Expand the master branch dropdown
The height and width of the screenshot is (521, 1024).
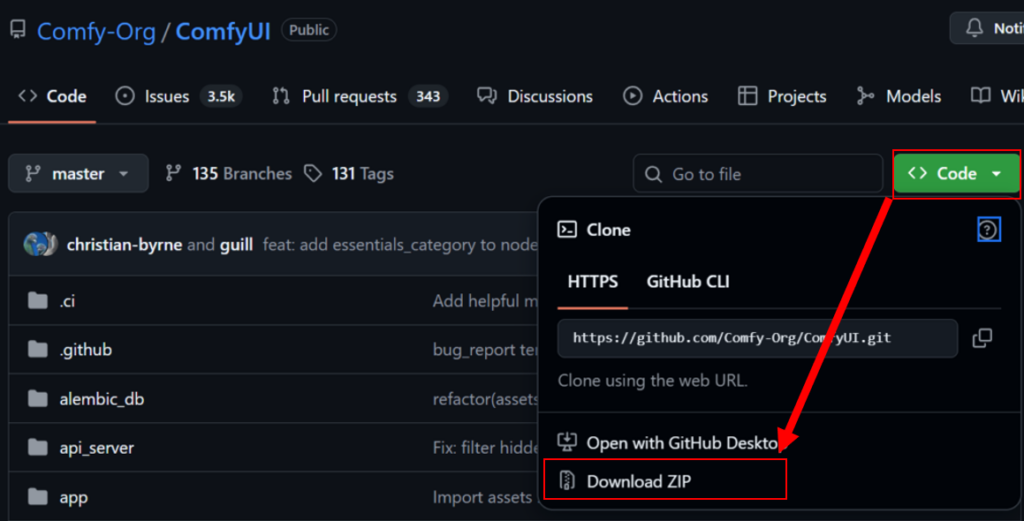[x=78, y=174]
